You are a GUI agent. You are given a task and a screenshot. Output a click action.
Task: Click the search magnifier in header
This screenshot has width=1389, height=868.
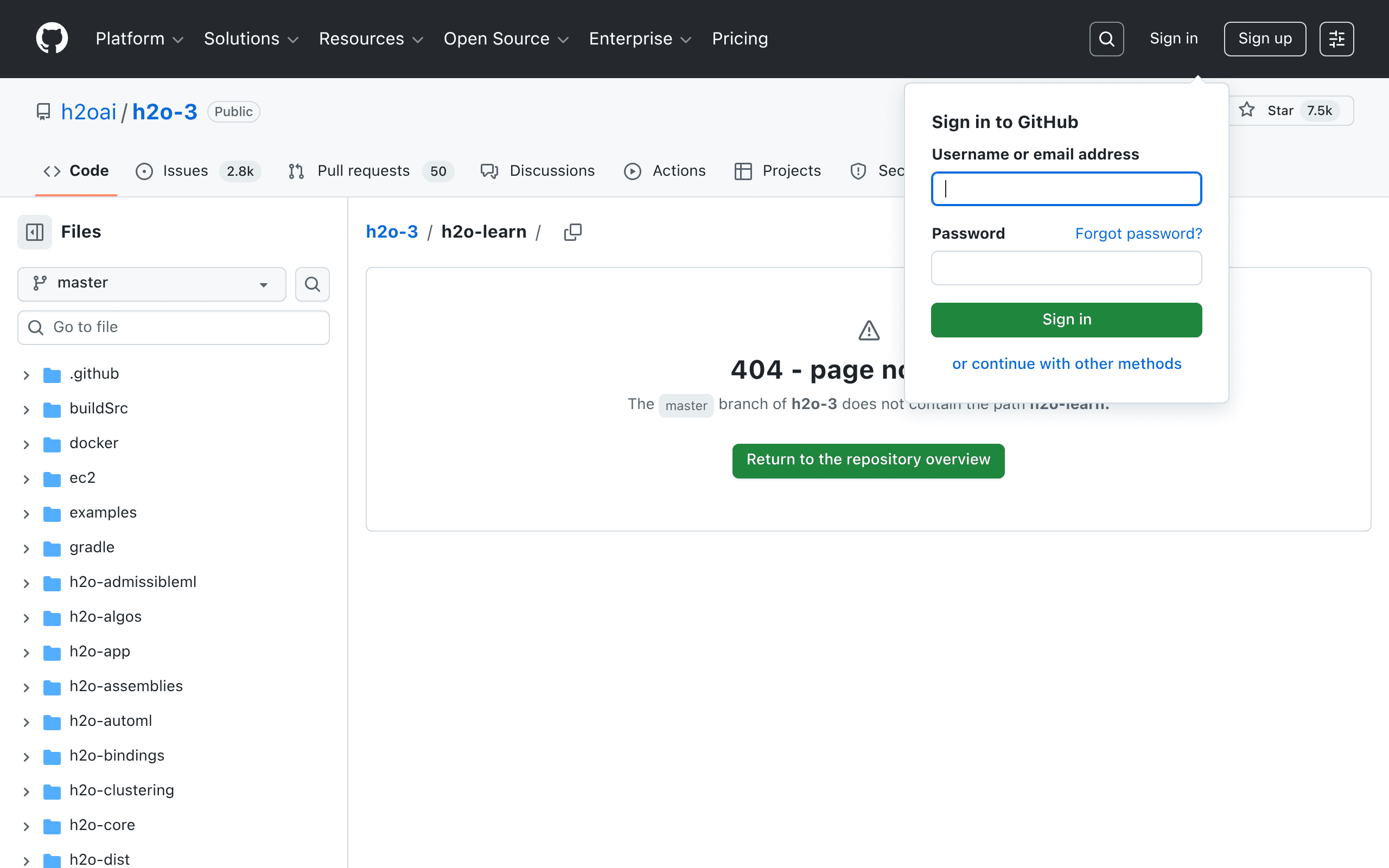(x=1106, y=39)
